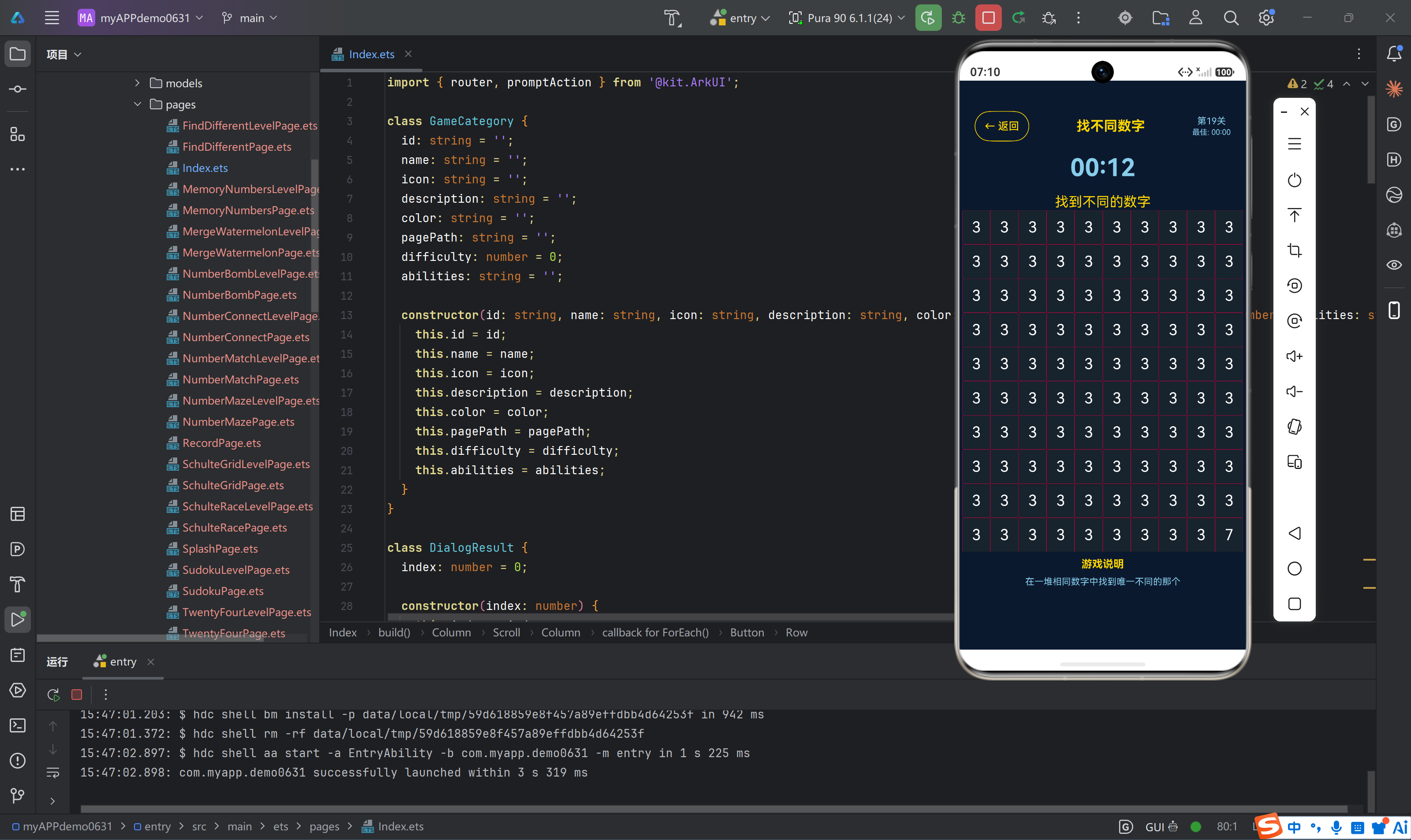Viewport: 1411px width, 840px height.
Task: Open SudokuPage.ets in project tree
Action: coord(223,591)
